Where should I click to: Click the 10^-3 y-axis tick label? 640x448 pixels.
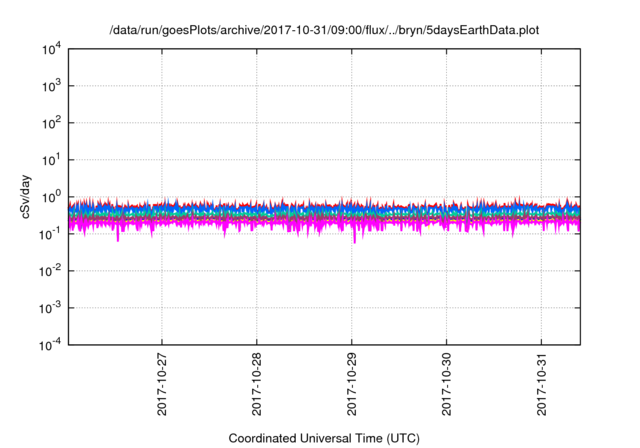50,308
